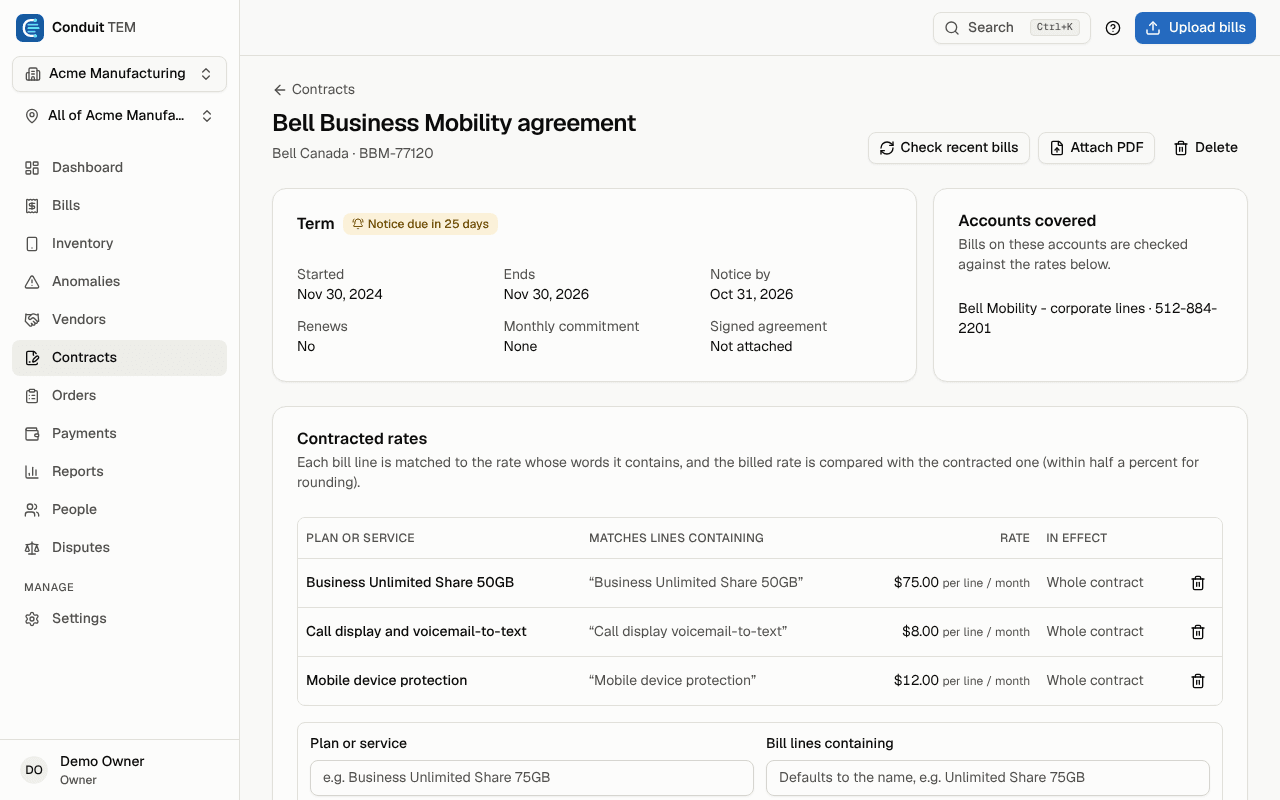Click the Notice by date Oct 31, 2026
Screen dimensions: 1280x800
pyautogui.click(x=752, y=295)
